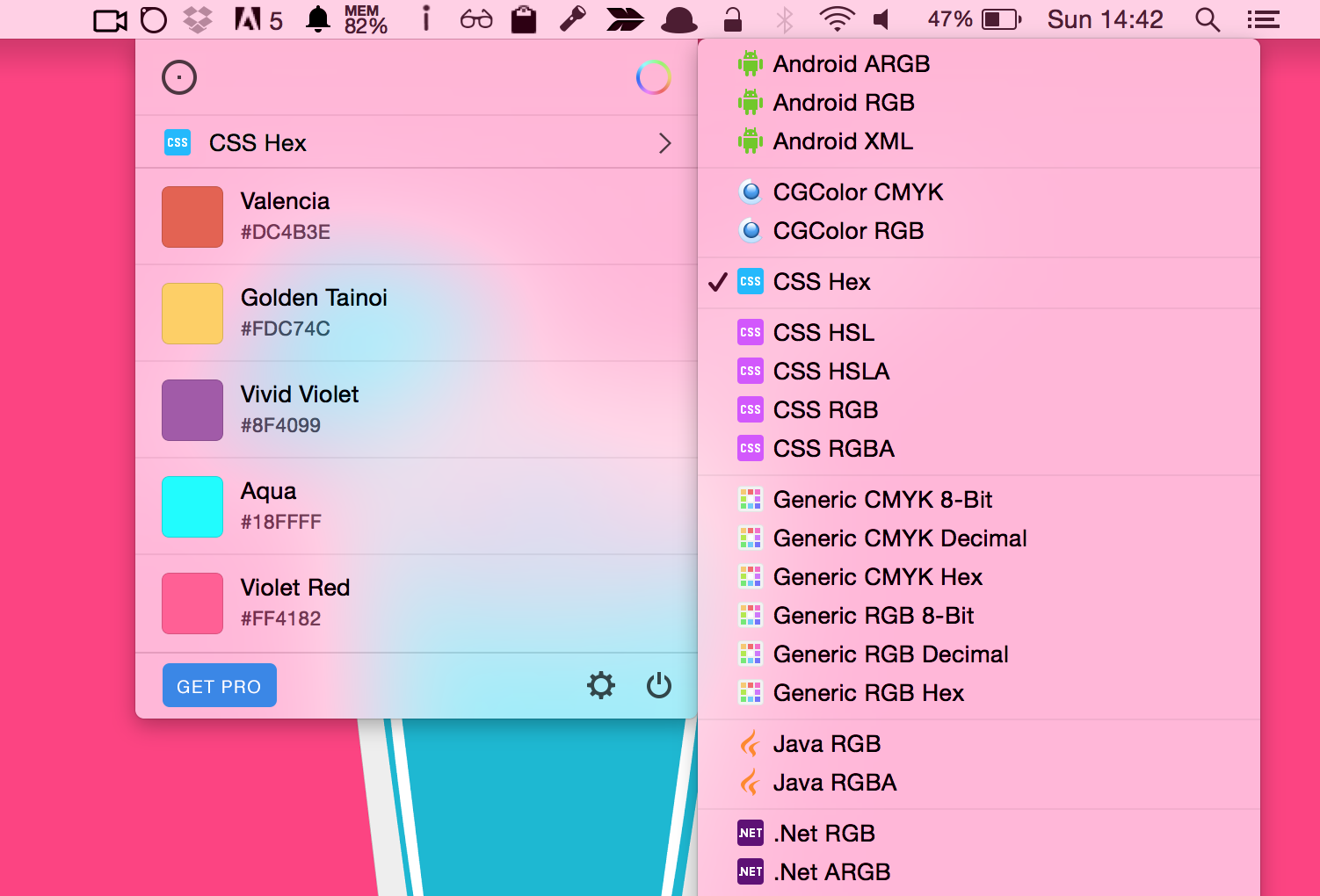Copy the #FDC74C hex value
The image size is (1320, 896).
pyautogui.click(x=286, y=329)
